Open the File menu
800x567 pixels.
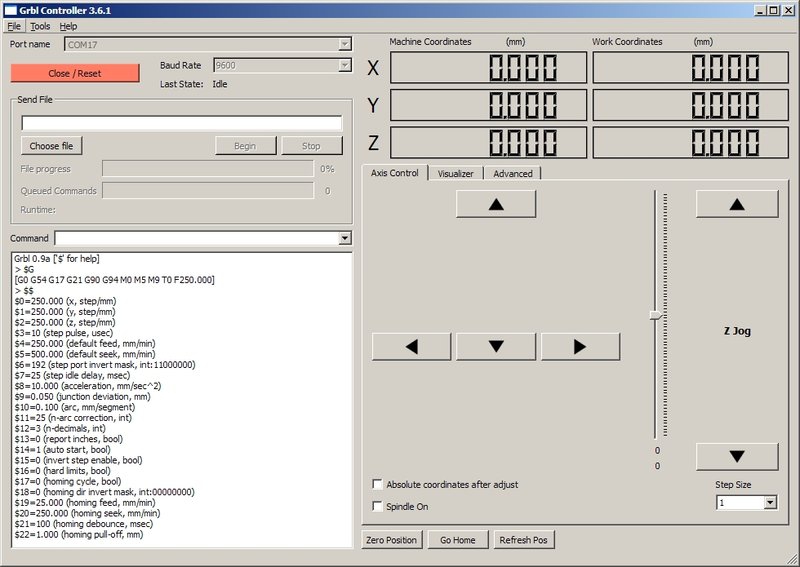pyautogui.click(x=14, y=26)
